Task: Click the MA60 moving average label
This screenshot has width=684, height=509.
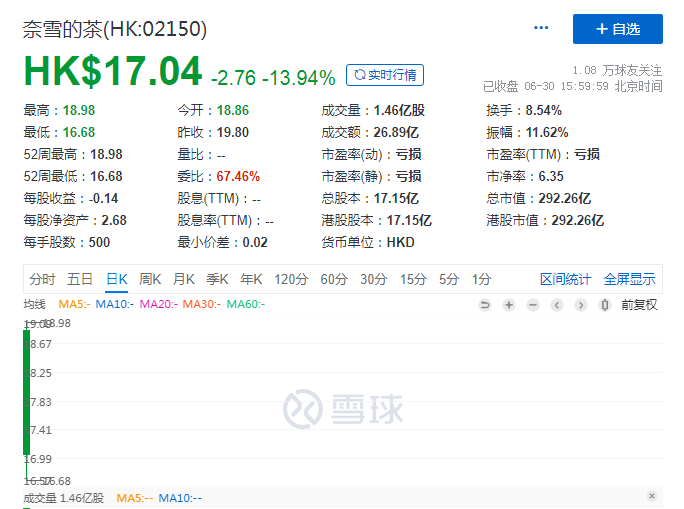Action: (246, 304)
